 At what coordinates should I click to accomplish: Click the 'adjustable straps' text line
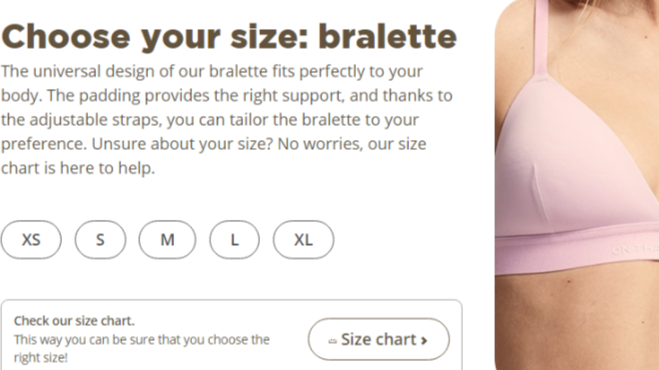click(210, 120)
